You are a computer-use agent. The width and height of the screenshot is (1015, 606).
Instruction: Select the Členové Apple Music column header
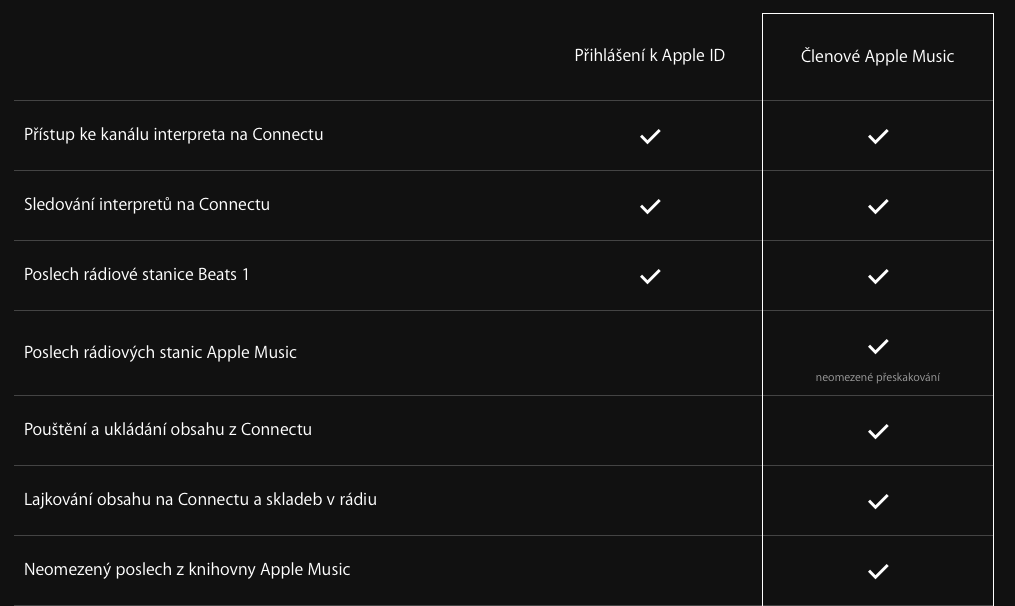click(877, 57)
